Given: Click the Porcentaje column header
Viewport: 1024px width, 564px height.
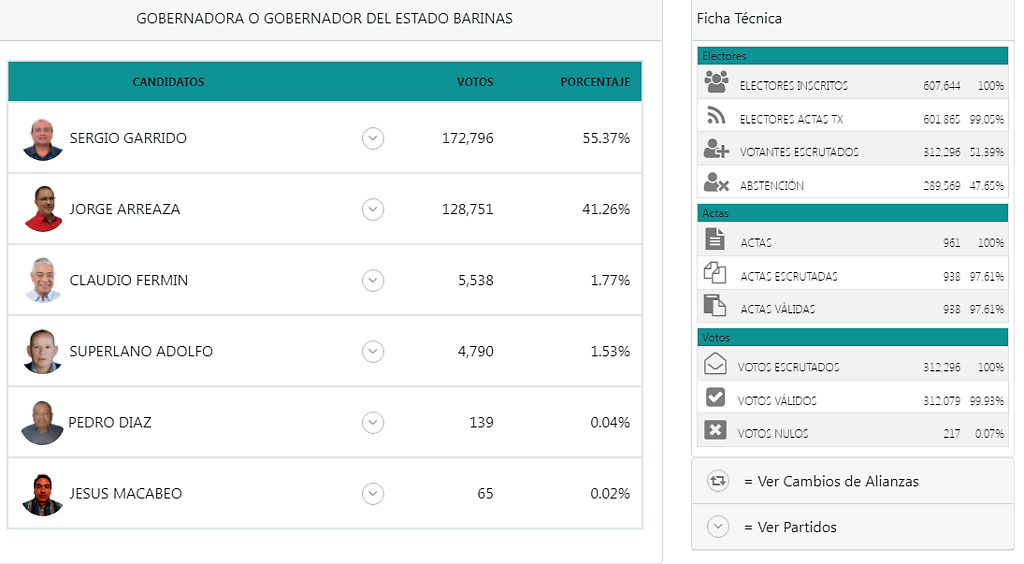Looking at the screenshot, I should click(x=594, y=82).
